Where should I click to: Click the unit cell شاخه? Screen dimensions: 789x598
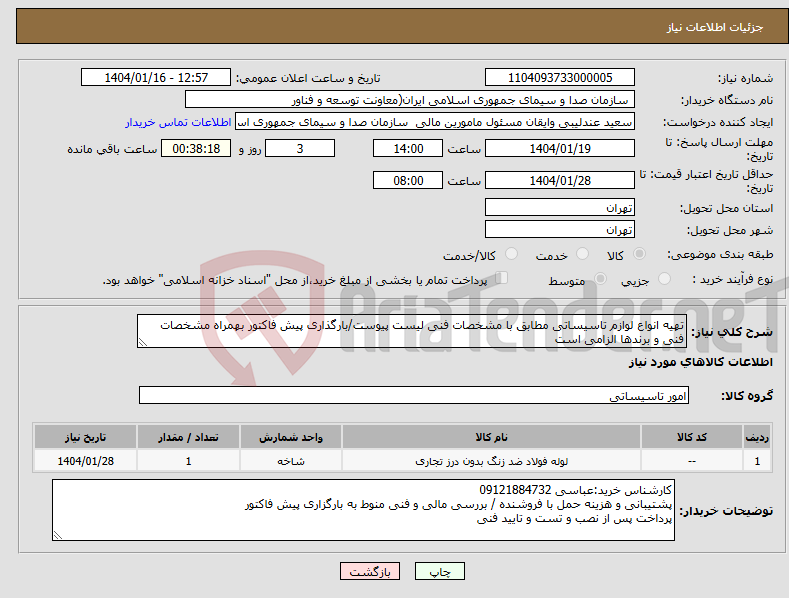[x=291, y=461]
